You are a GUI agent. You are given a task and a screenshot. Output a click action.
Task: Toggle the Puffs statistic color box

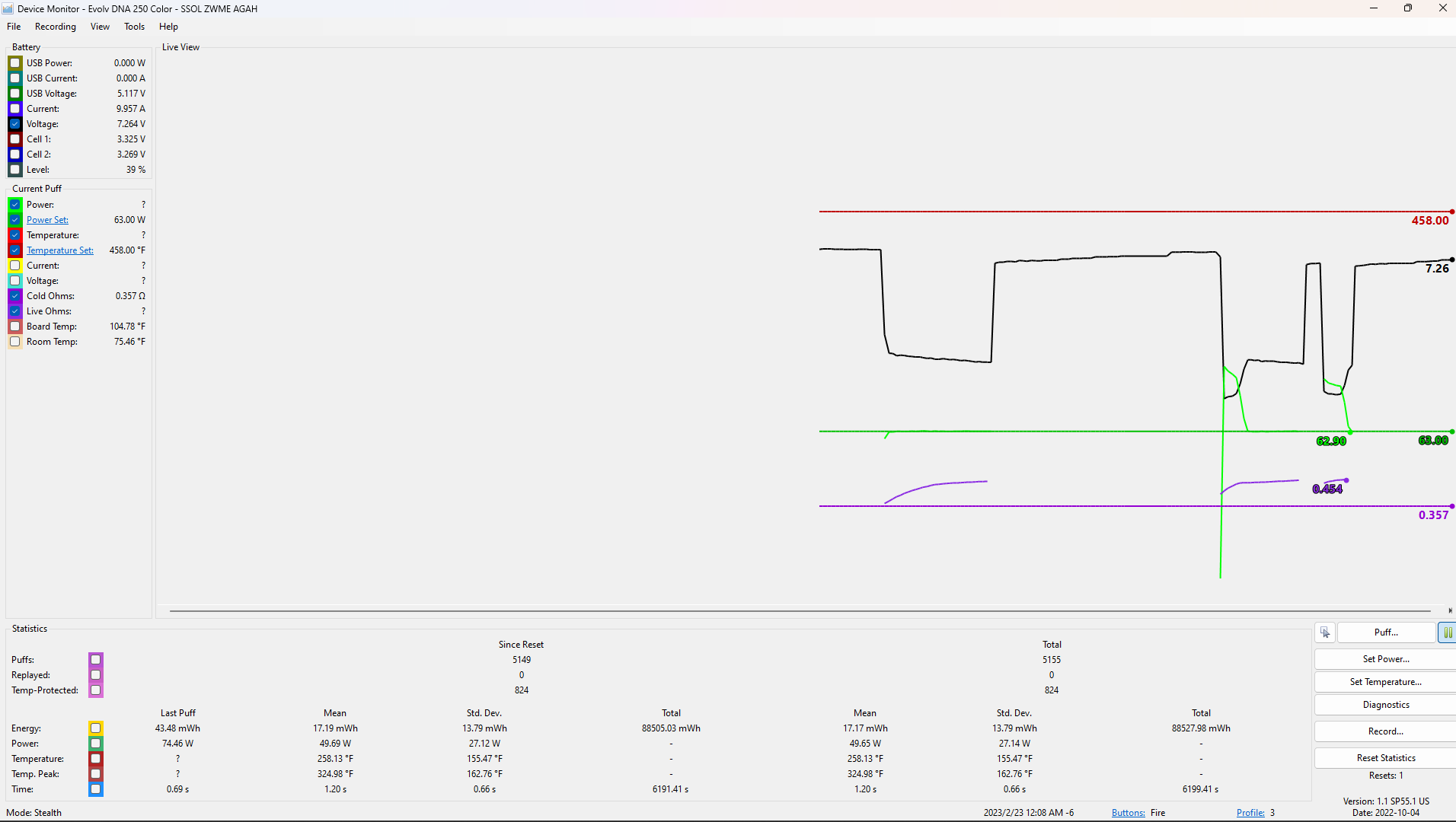point(96,660)
